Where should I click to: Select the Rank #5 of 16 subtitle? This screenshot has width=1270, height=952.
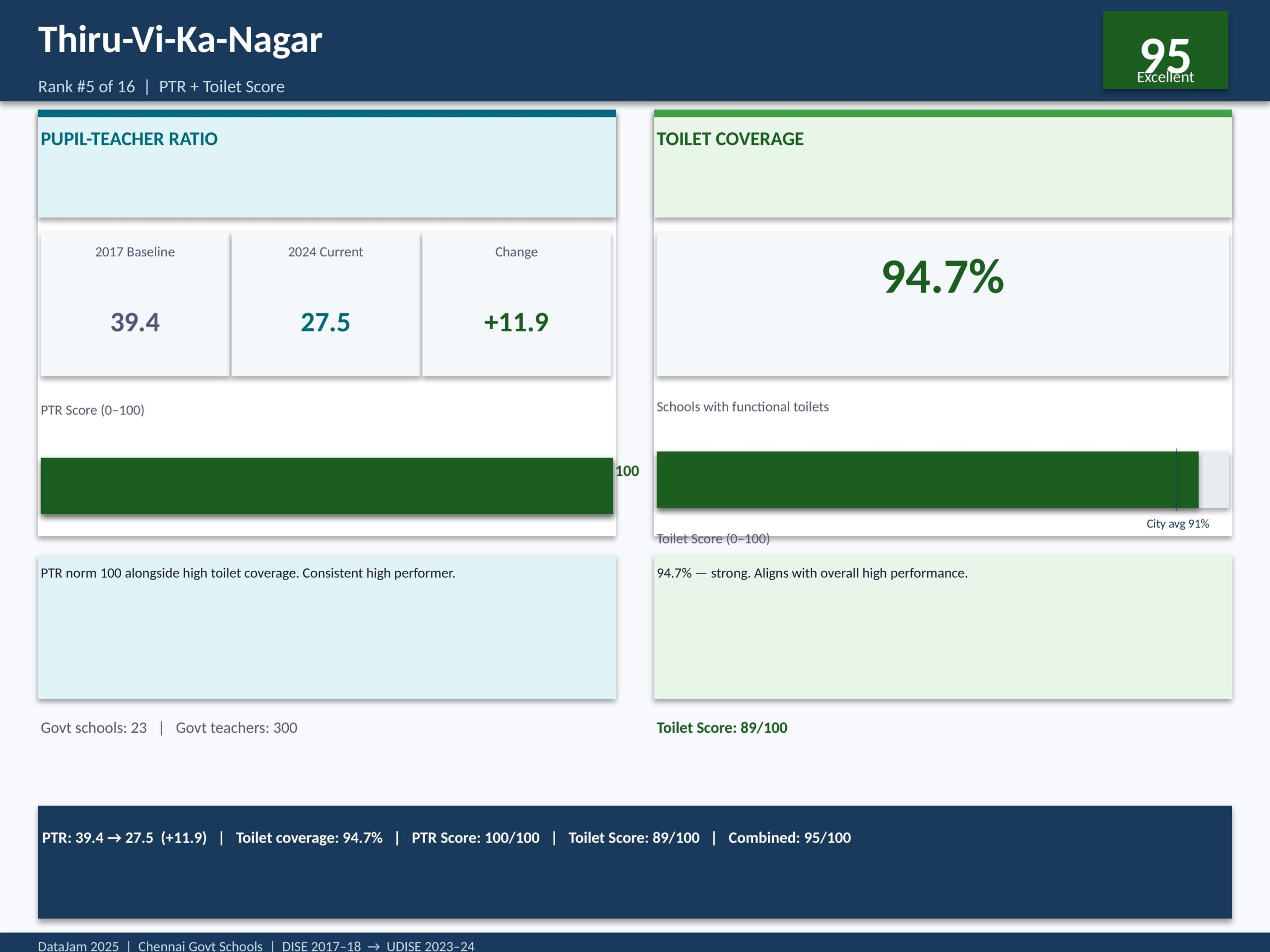(87, 87)
